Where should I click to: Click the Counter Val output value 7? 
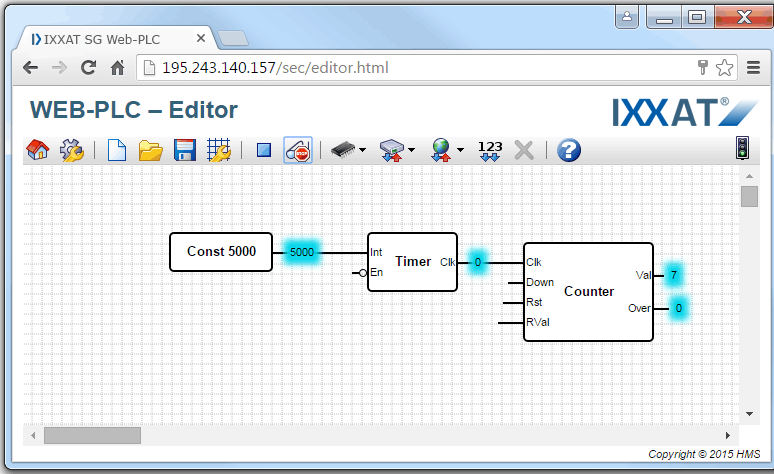coord(674,275)
